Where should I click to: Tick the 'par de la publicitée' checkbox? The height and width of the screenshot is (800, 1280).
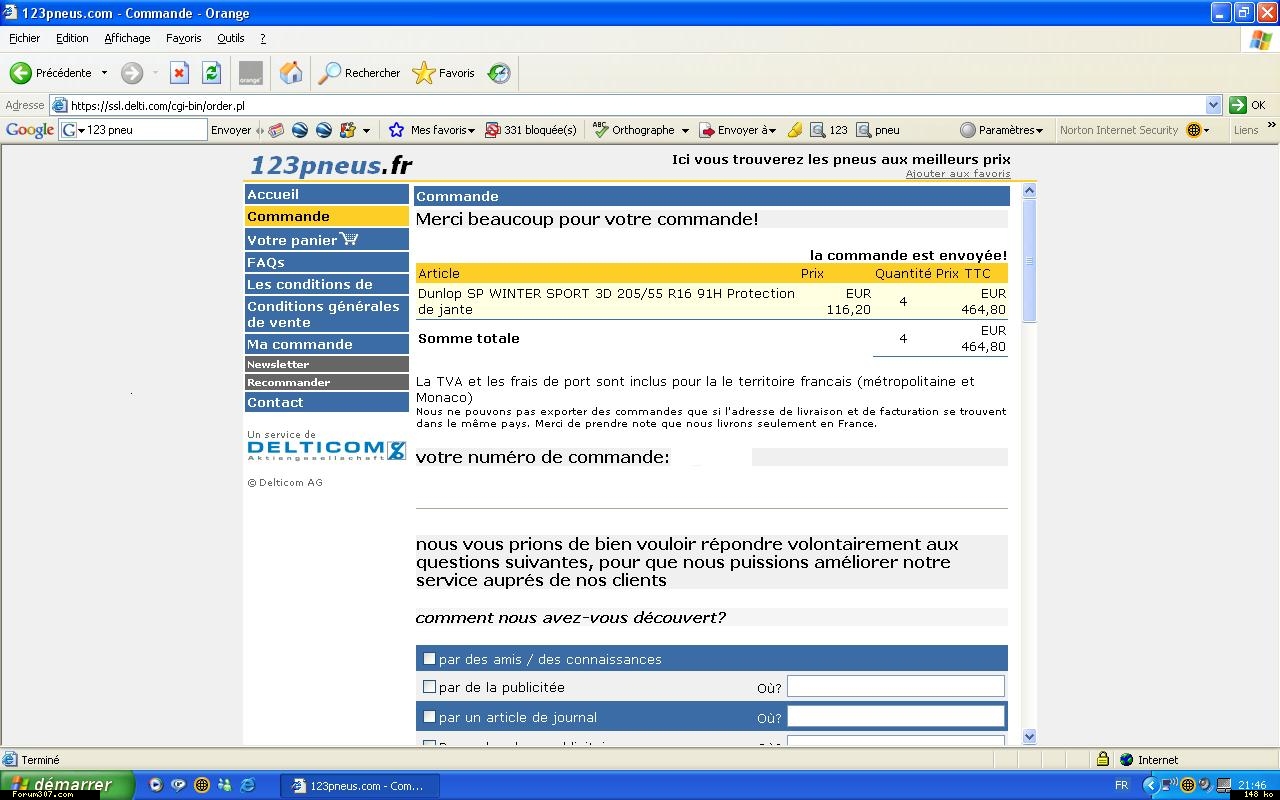tap(429, 687)
